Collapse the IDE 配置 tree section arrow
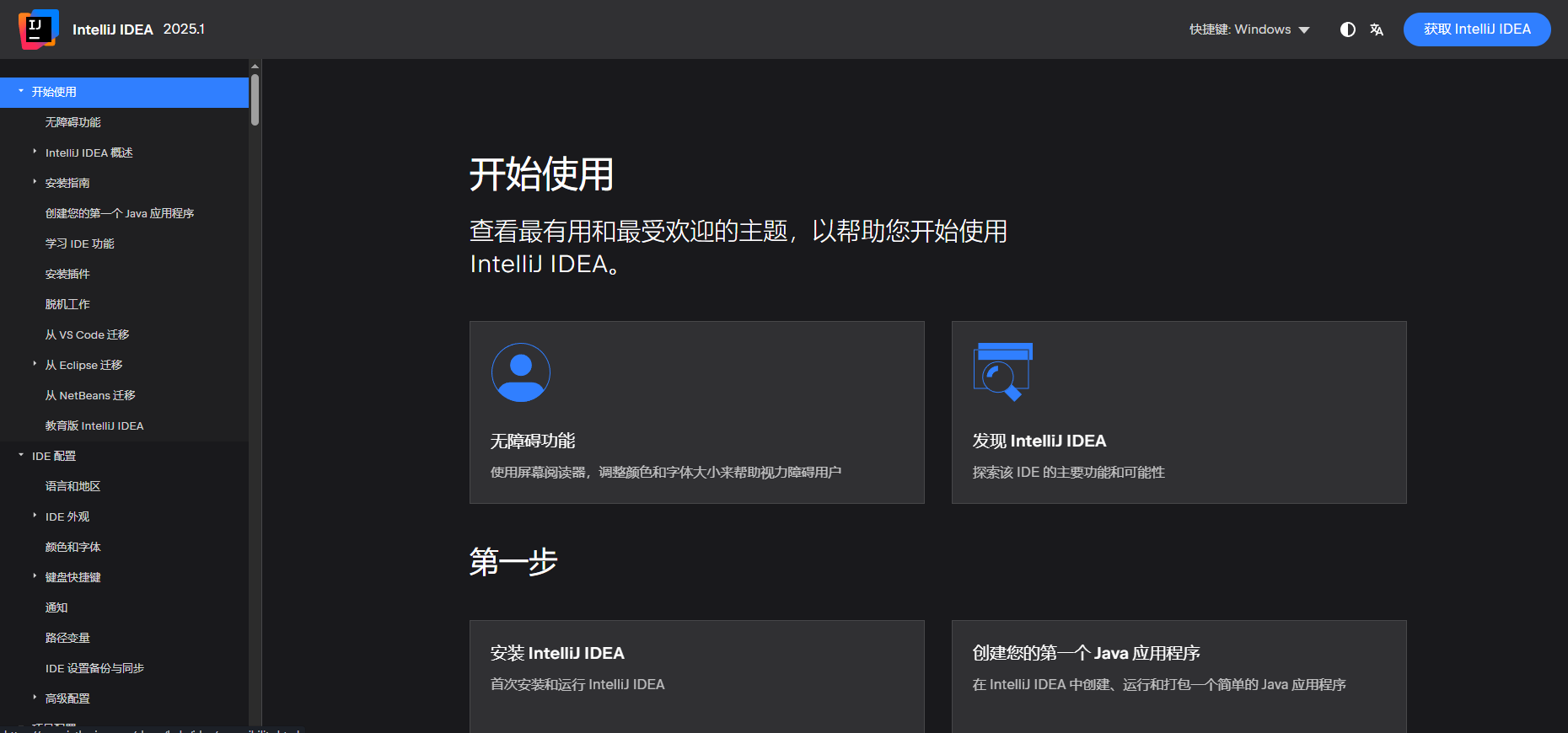Image resolution: width=1568 pixels, height=733 pixels. coord(21,455)
